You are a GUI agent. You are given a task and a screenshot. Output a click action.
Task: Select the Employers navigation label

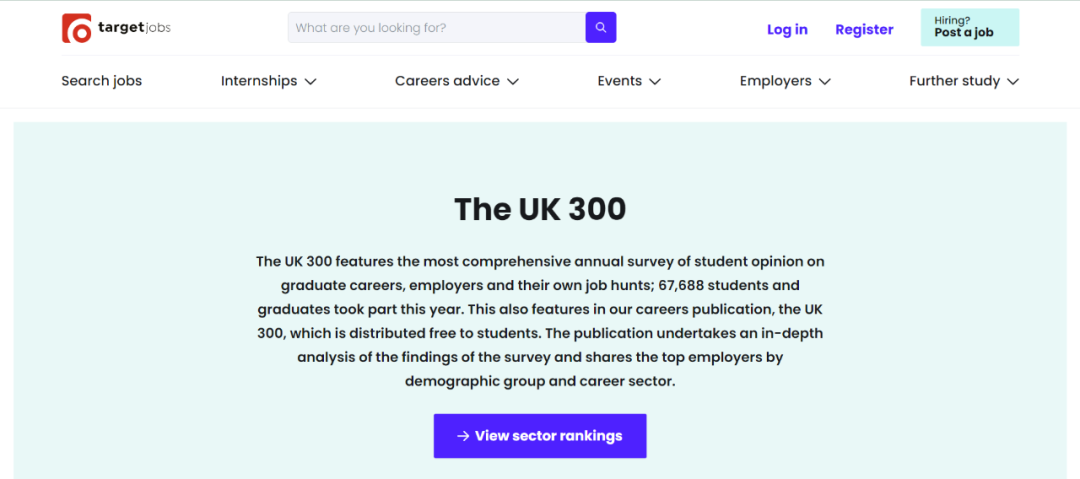click(x=775, y=81)
